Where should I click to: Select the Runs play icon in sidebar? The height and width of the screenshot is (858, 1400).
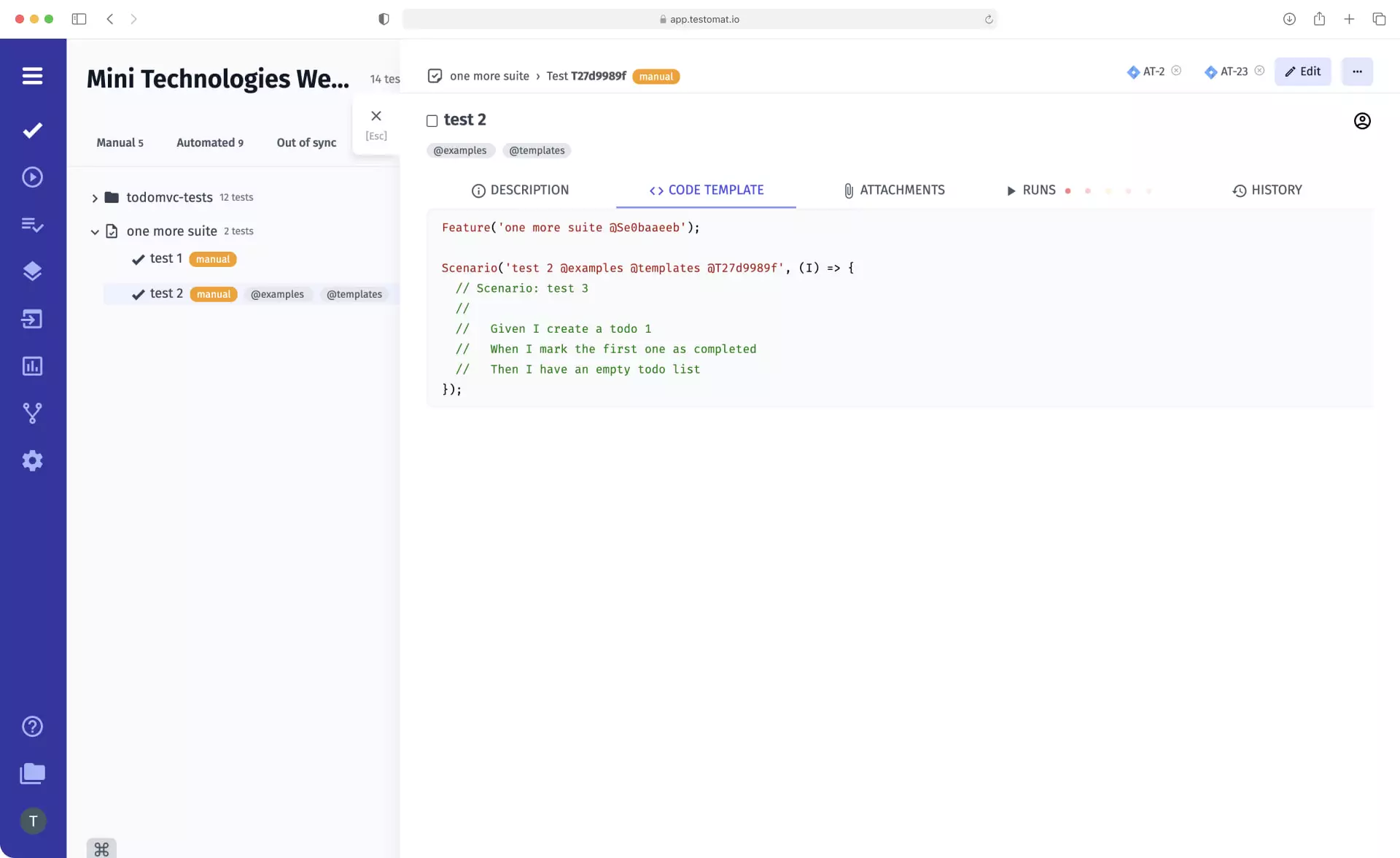(33, 177)
